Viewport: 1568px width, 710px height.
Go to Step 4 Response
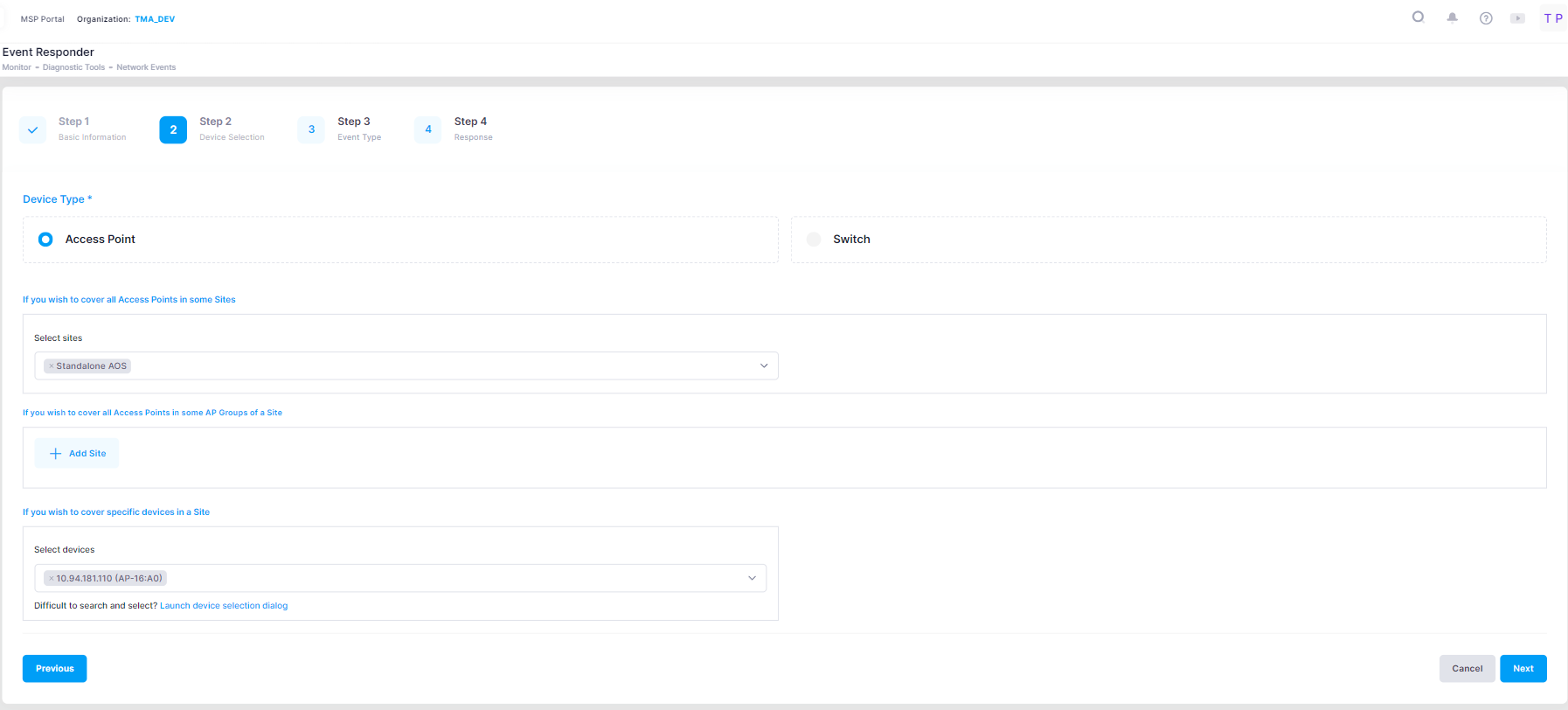[x=428, y=129]
